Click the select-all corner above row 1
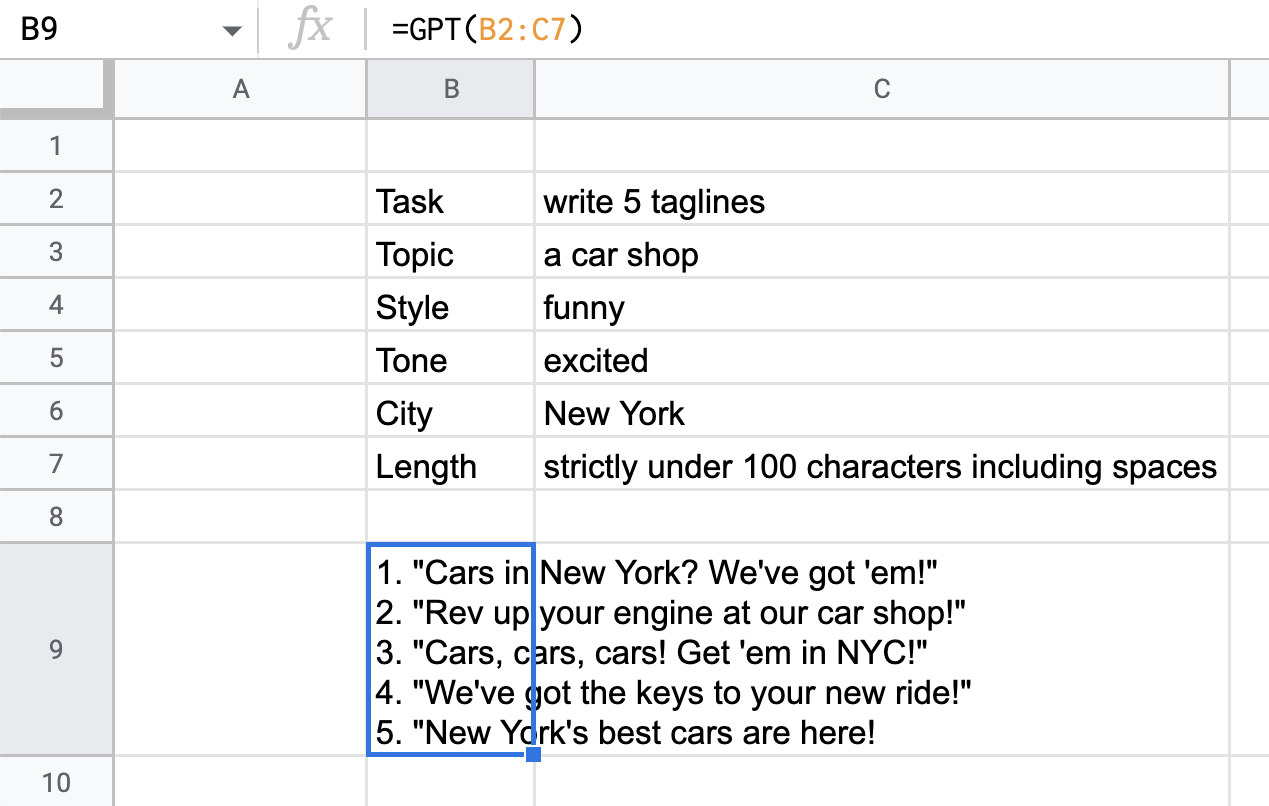 click(55, 89)
